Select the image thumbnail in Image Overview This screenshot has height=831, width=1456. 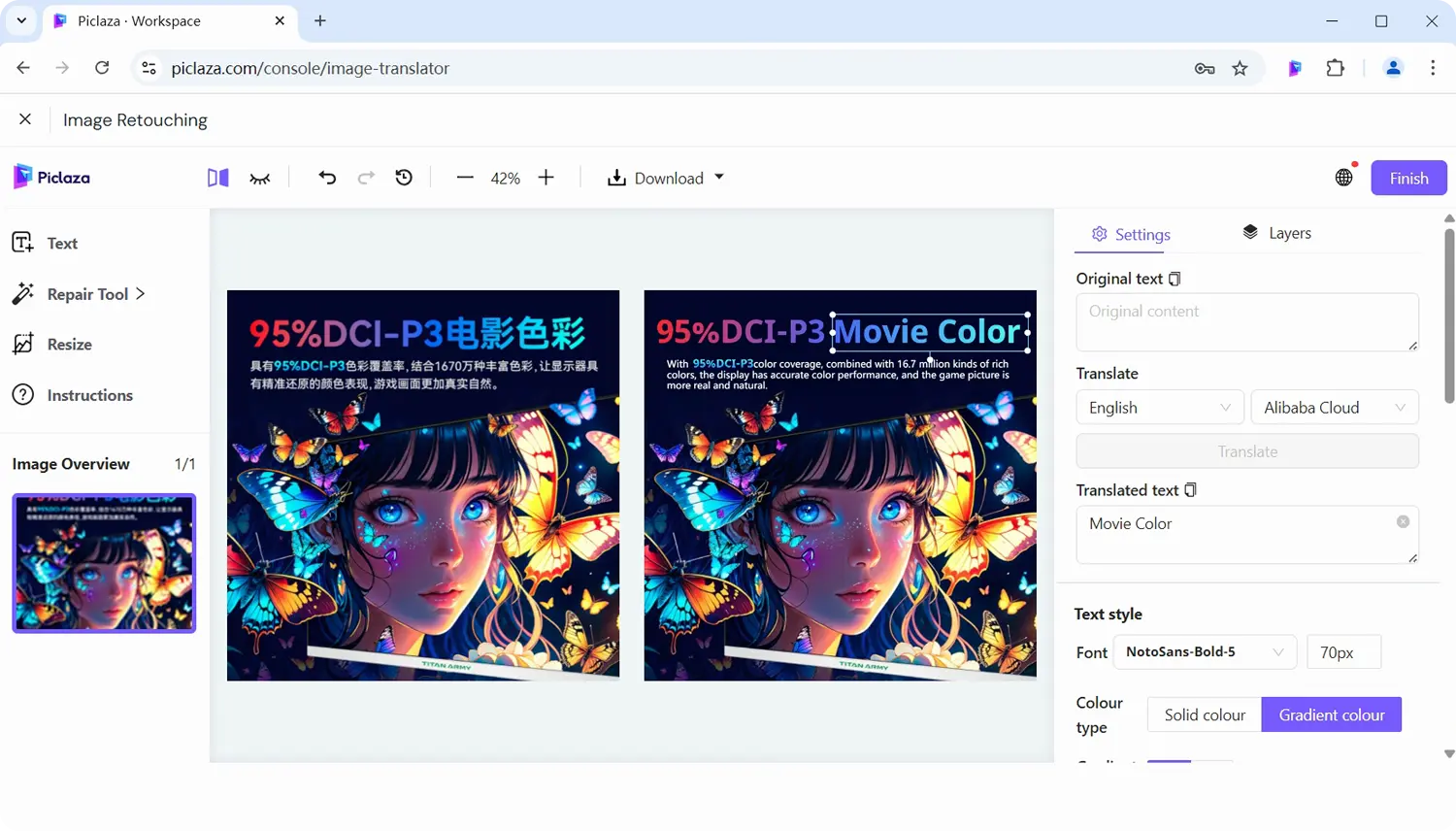104,563
